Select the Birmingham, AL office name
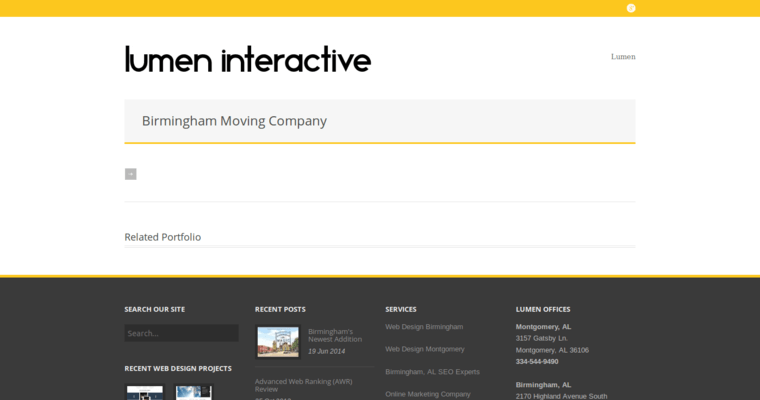The width and height of the screenshot is (760, 400). coord(543,385)
